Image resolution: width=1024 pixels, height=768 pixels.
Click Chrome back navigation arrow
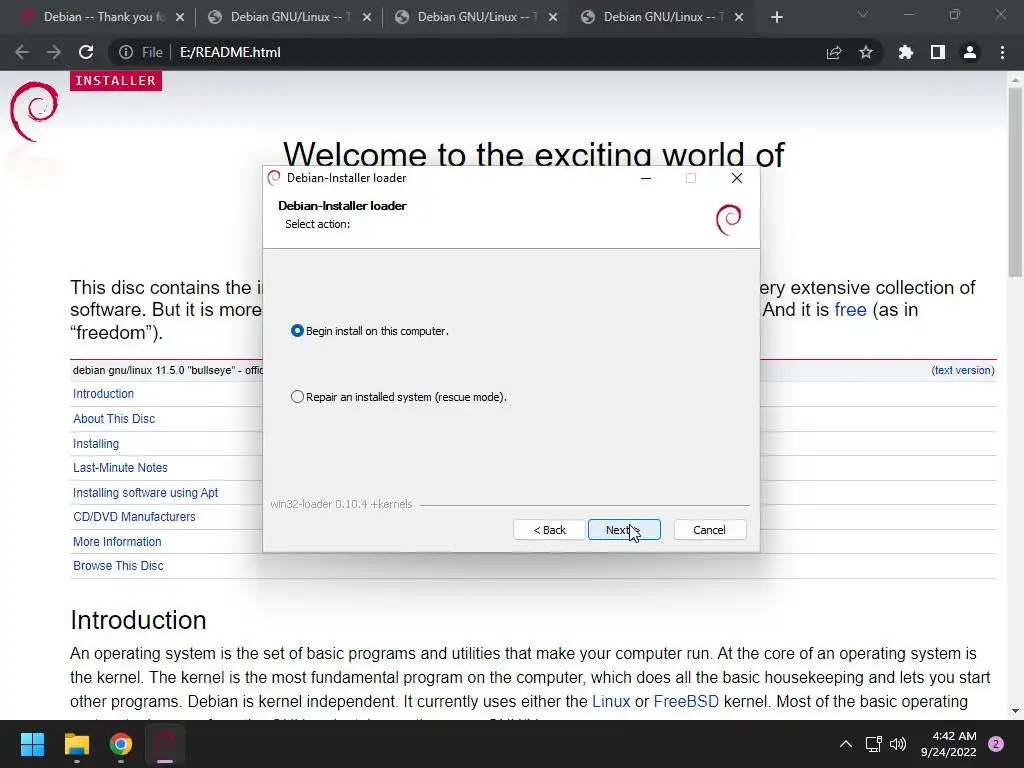(x=22, y=52)
